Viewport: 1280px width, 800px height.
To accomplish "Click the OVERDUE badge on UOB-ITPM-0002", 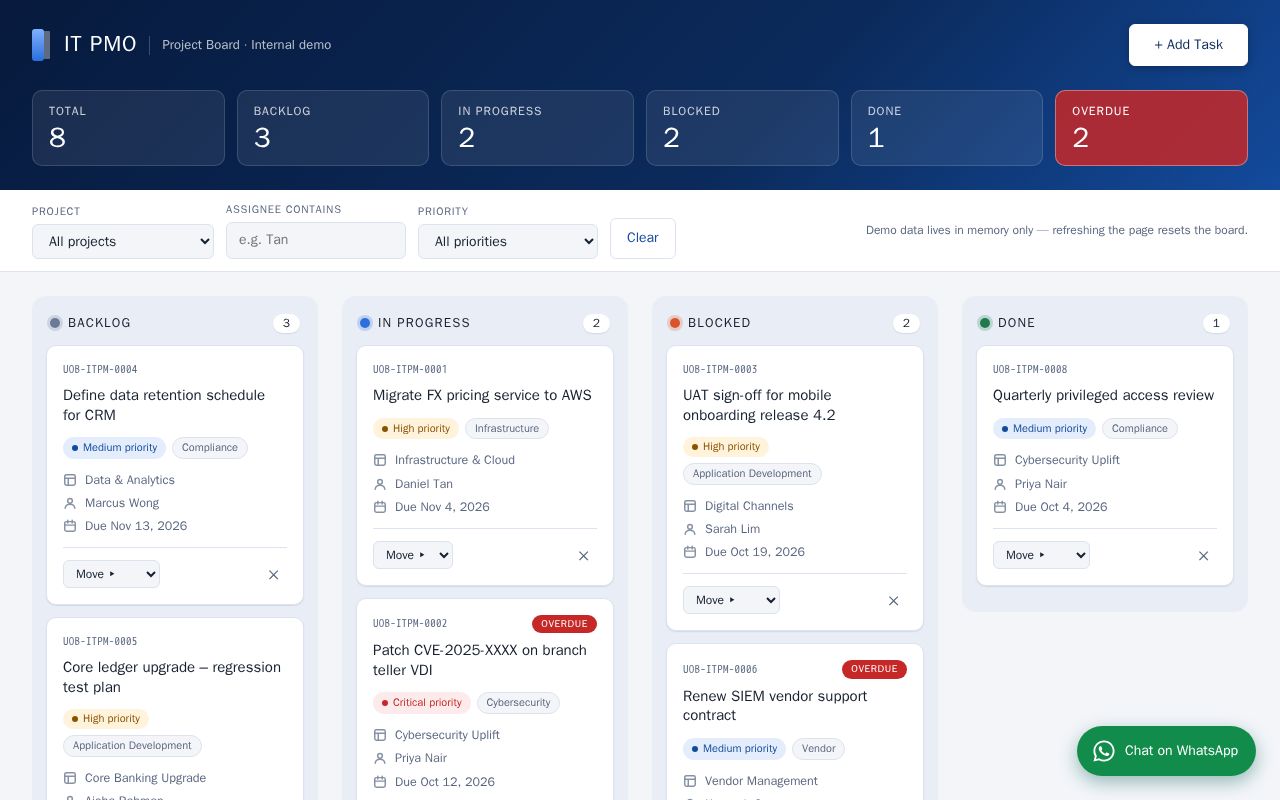I will [564, 624].
